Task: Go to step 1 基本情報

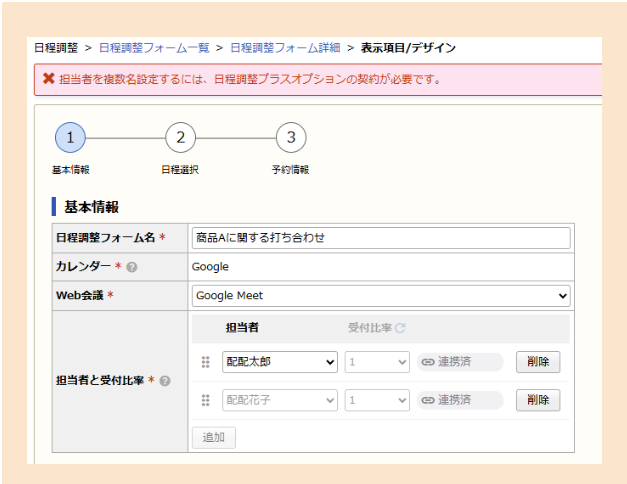Action: point(70,137)
